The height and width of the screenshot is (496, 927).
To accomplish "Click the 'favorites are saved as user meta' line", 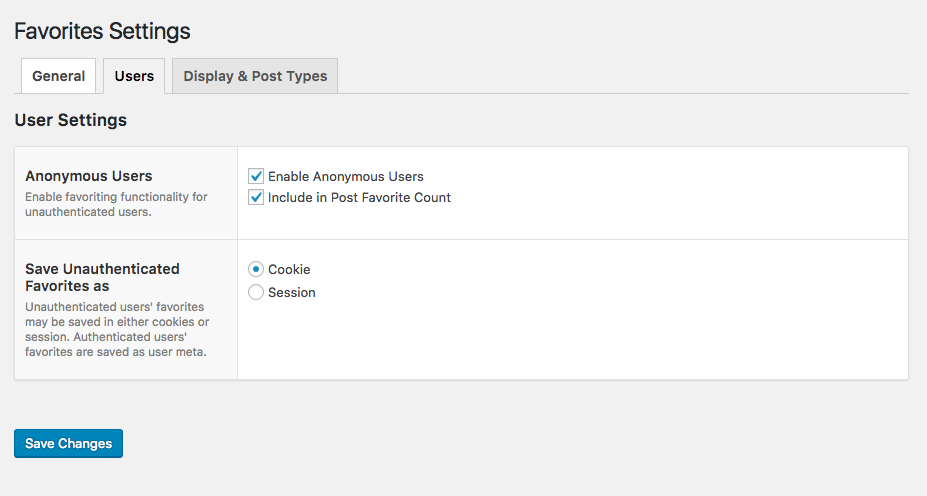I will click(x=115, y=351).
